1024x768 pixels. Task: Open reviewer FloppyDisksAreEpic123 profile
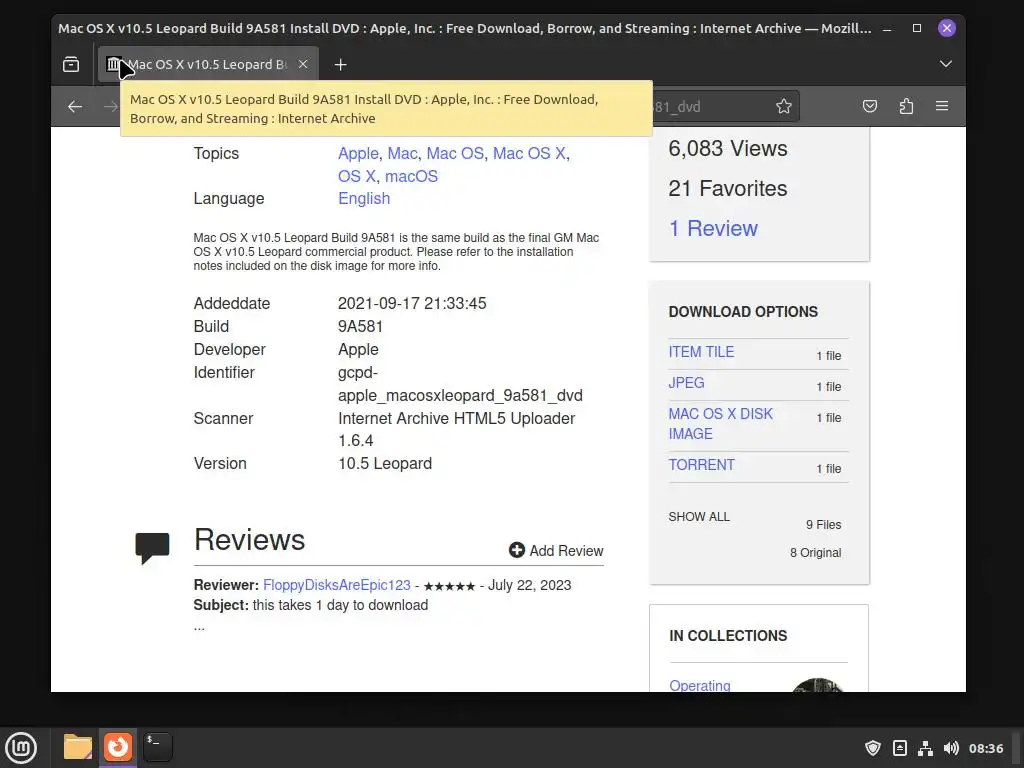(336, 585)
